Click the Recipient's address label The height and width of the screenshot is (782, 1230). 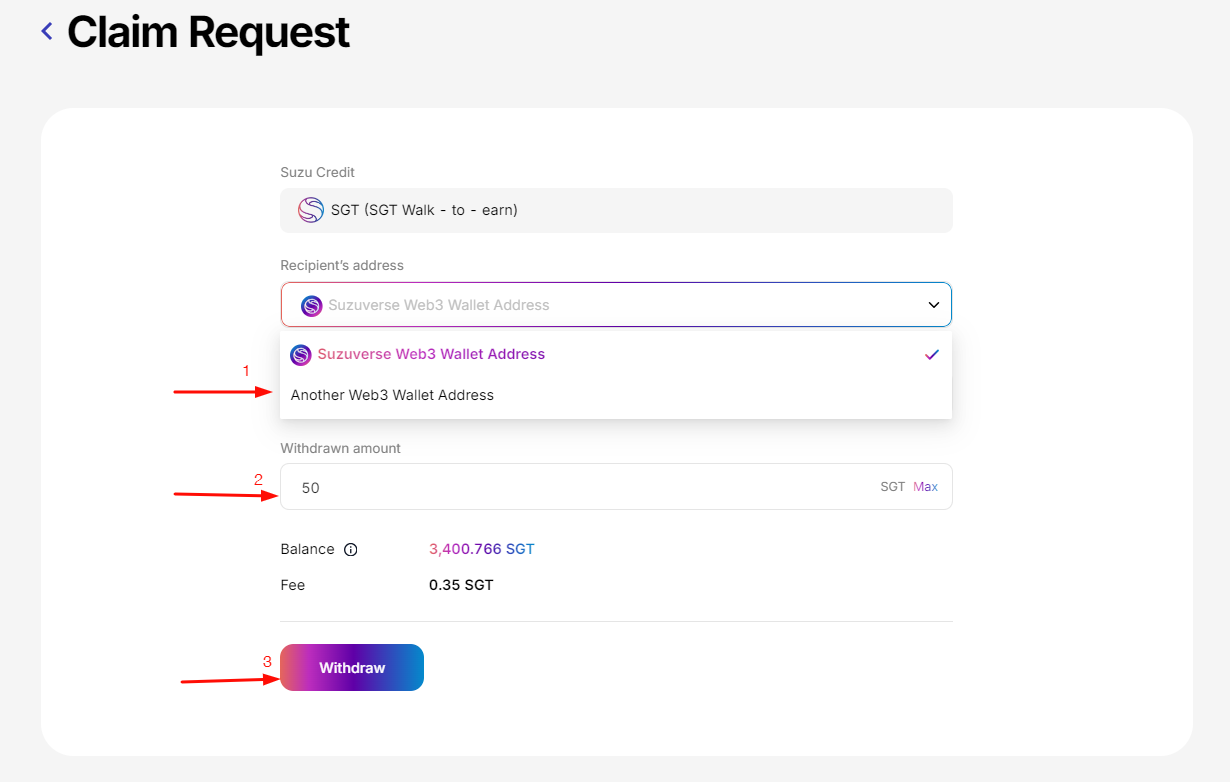[342, 265]
